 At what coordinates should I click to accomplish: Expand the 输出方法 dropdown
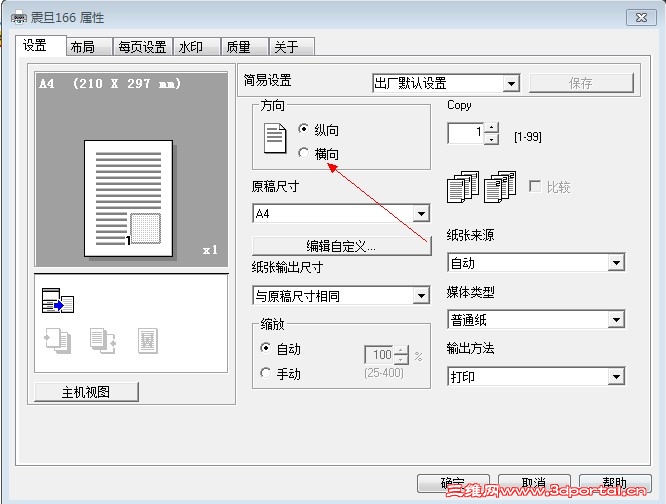click(x=536, y=376)
